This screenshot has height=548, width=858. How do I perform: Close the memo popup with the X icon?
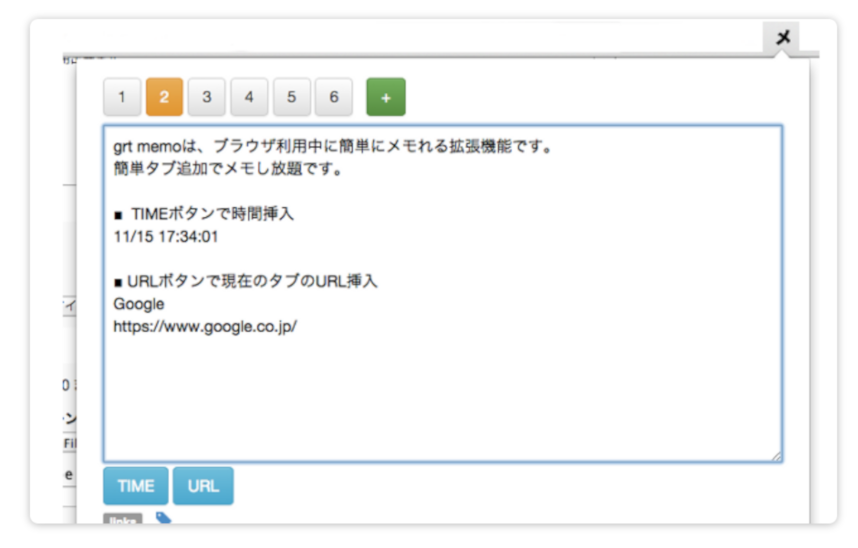[x=783, y=37]
